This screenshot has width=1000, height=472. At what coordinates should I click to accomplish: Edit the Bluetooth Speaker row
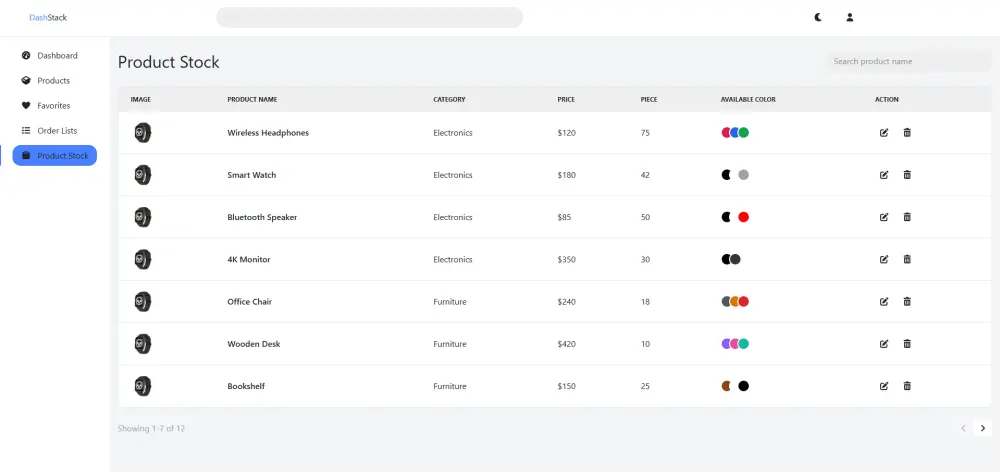tap(884, 217)
